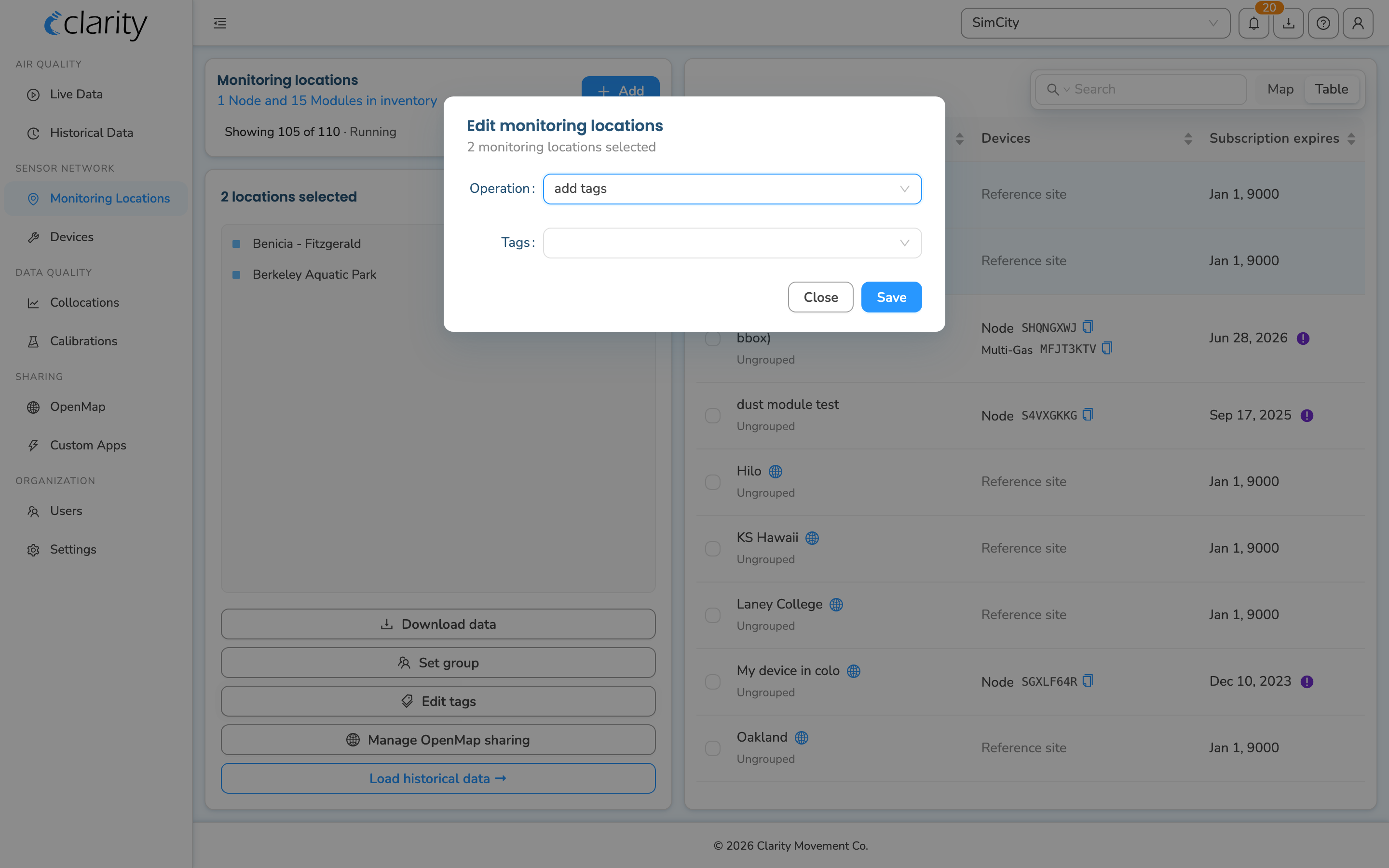The height and width of the screenshot is (868, 1389).
Task: Sort by Devices column arrows
Action: coord(1188,138)
